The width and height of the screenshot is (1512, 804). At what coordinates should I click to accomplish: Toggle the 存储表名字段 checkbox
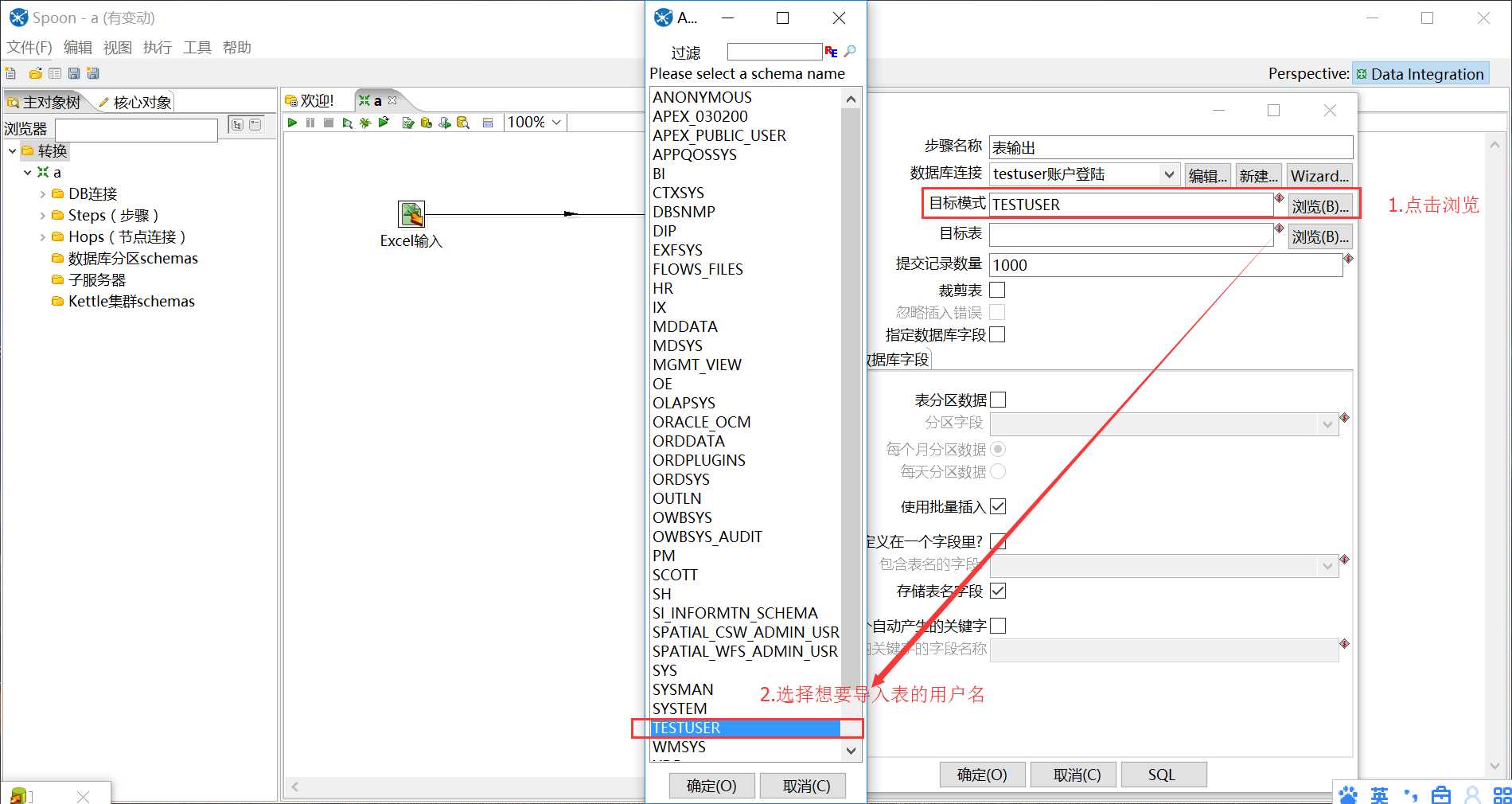(x=998, y=591)
